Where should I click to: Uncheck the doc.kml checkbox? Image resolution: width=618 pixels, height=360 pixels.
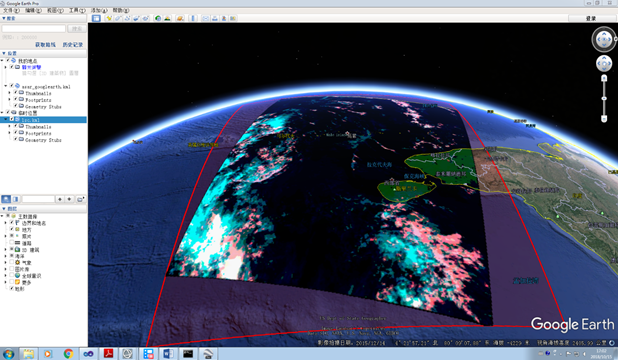point(12,119)
